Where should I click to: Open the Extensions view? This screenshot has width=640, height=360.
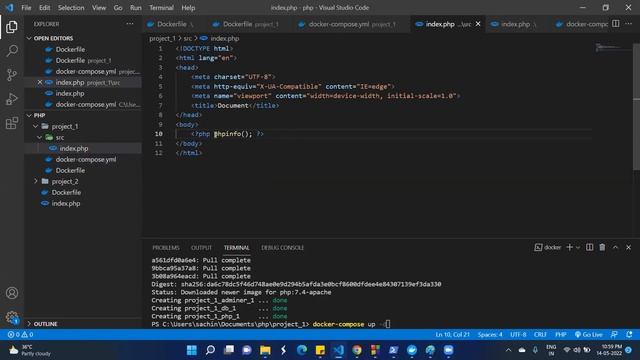[x=12, y=123]
